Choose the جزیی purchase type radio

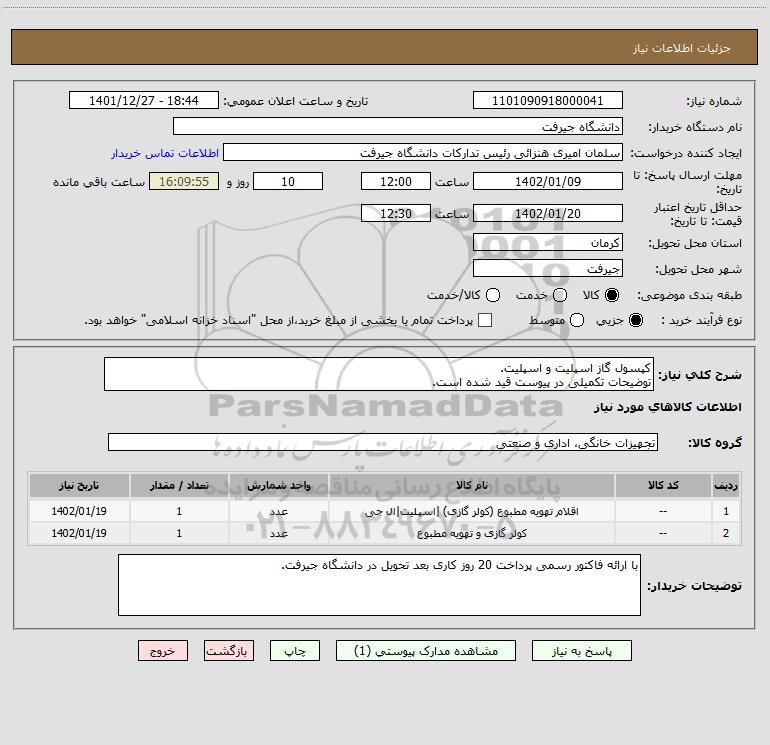(635, 320)
